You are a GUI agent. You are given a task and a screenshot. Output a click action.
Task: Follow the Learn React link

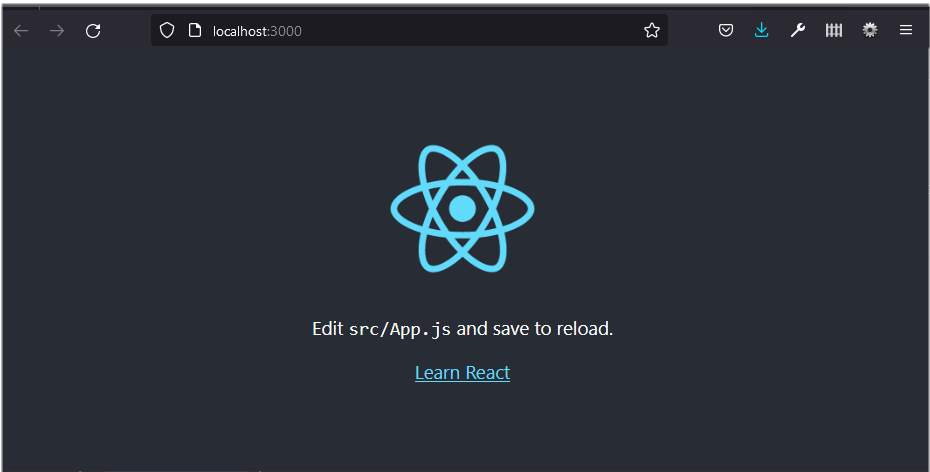(463, 372)
